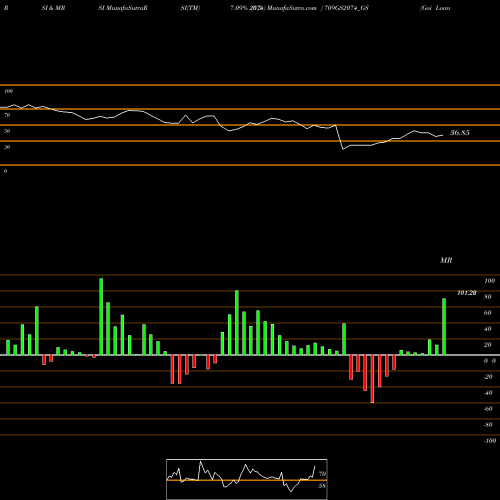
Task: Click the 55 label in mini overview chart
Action: tap(322, 486)
